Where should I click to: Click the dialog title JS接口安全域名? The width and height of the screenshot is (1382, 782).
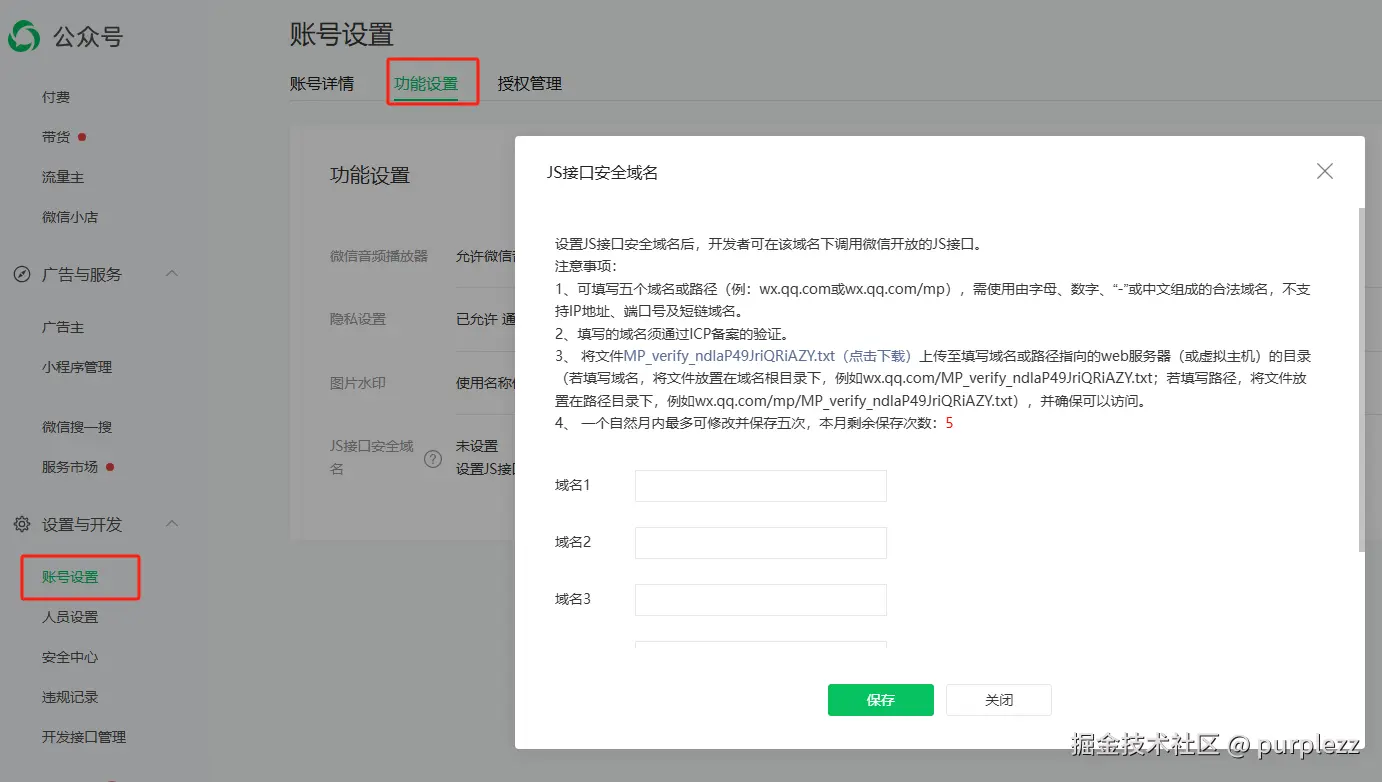point(602,173)
